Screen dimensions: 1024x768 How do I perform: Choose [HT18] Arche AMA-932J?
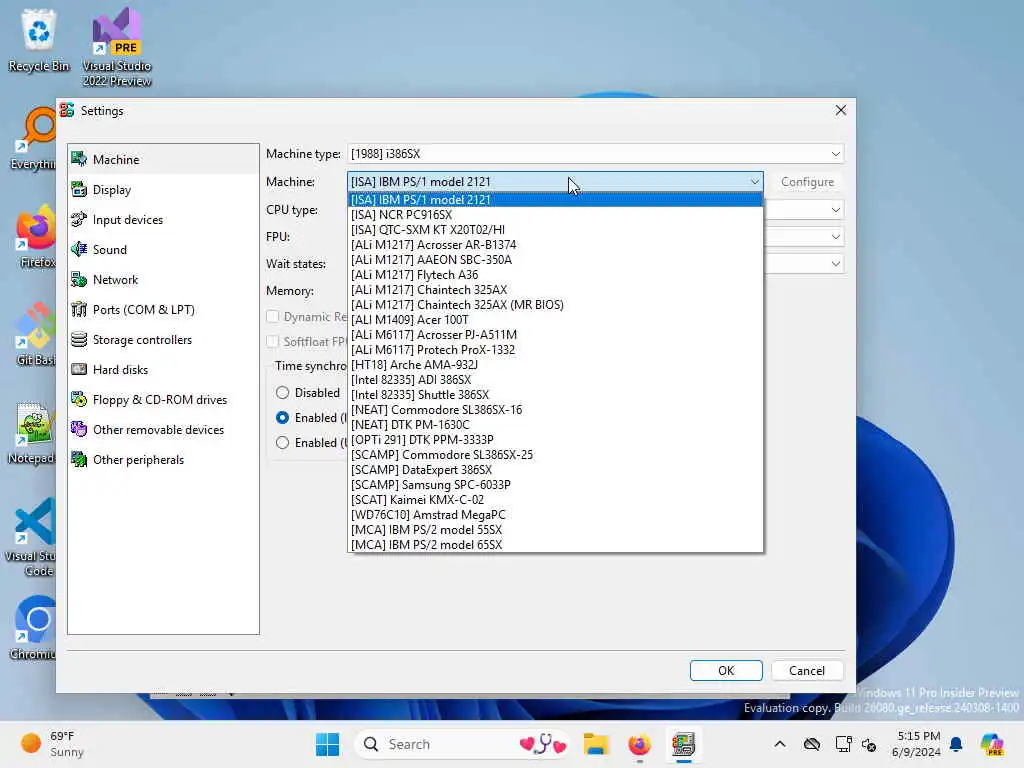(555, 365)
